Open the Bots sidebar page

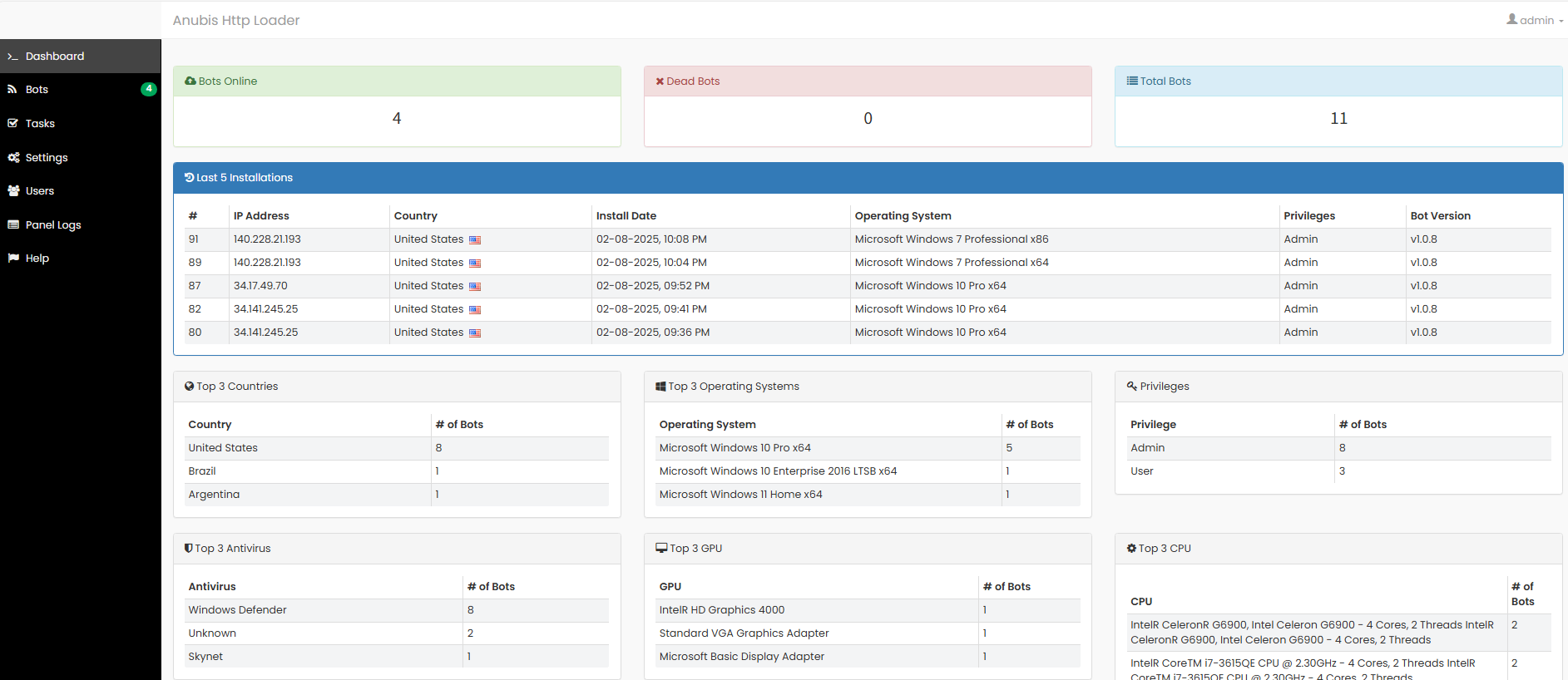pyautogui.click(x=80, y=90)
